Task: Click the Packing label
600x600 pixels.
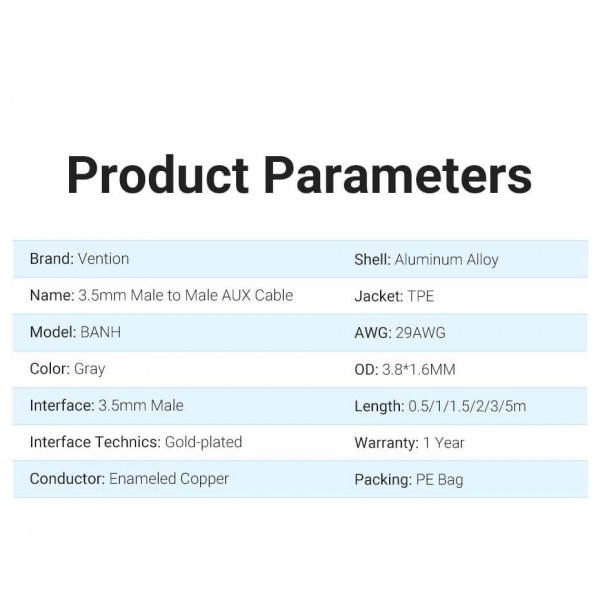Action: tap(382, 480)
